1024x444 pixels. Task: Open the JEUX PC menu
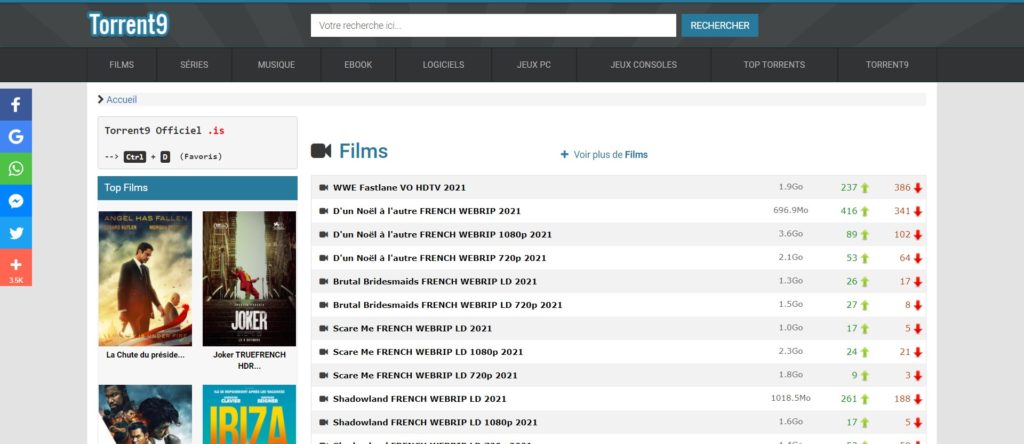pyautogui.click(x=534, y=65)
